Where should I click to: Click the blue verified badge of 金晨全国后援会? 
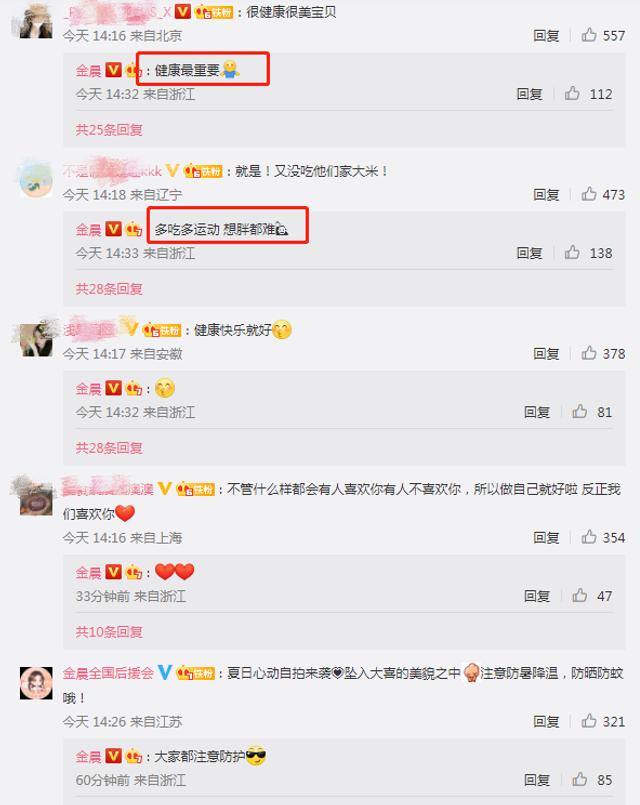click(164, 672)
